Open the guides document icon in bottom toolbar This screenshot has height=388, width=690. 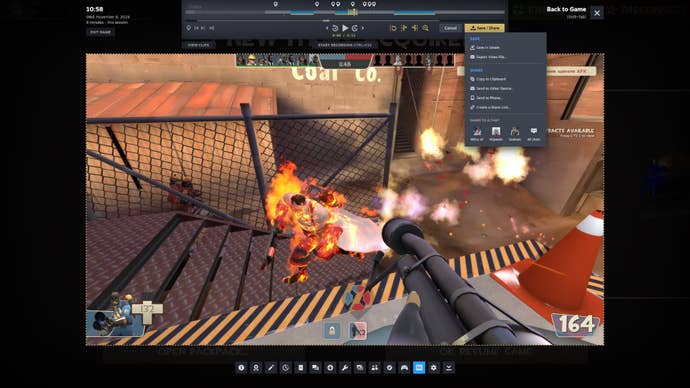tap(301, 367)
